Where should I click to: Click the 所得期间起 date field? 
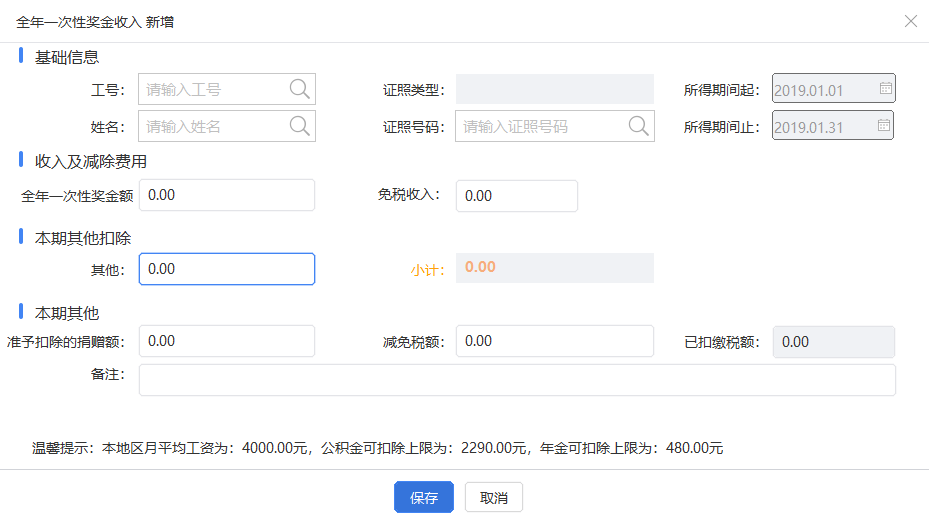coord(834,88)
